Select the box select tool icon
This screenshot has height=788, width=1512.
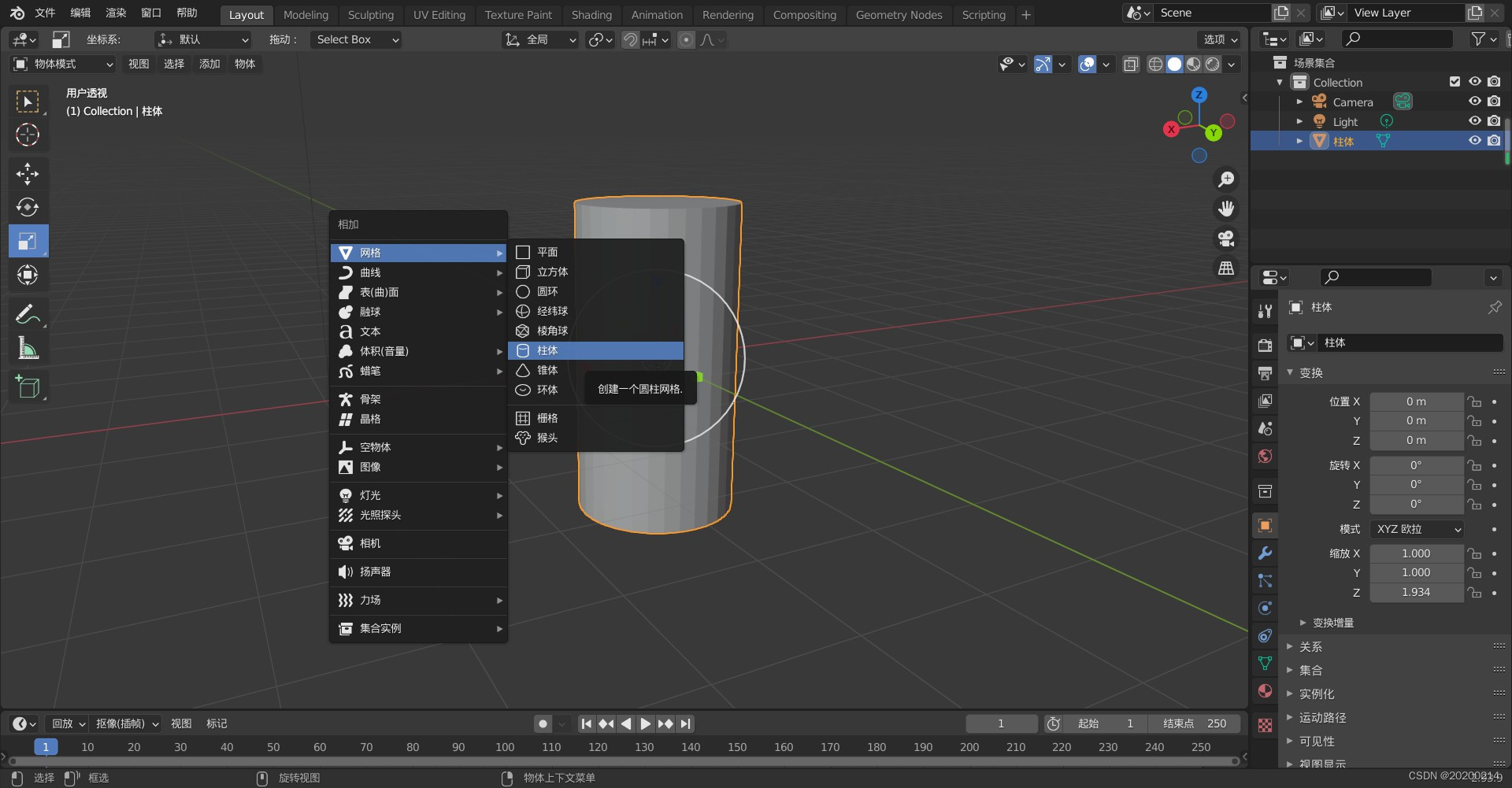pyautogui.click(x=28, y=102)
